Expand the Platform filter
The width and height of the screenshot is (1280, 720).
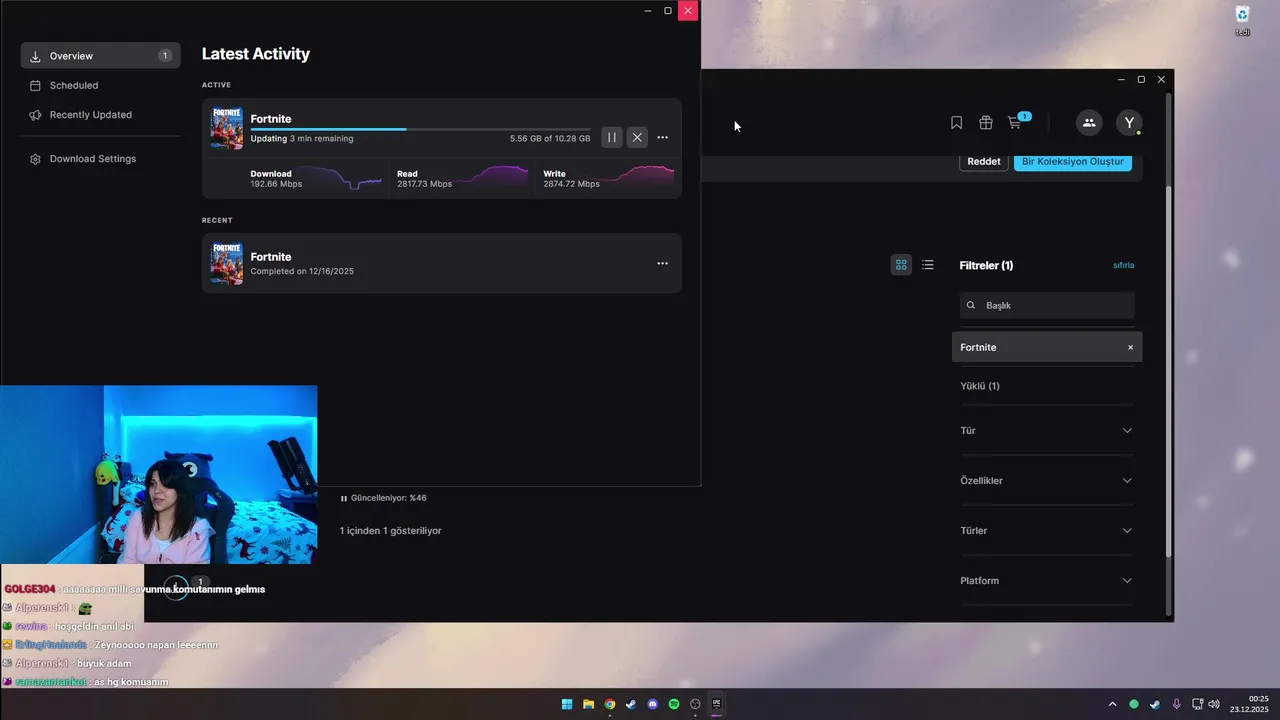pos(1047,581)
